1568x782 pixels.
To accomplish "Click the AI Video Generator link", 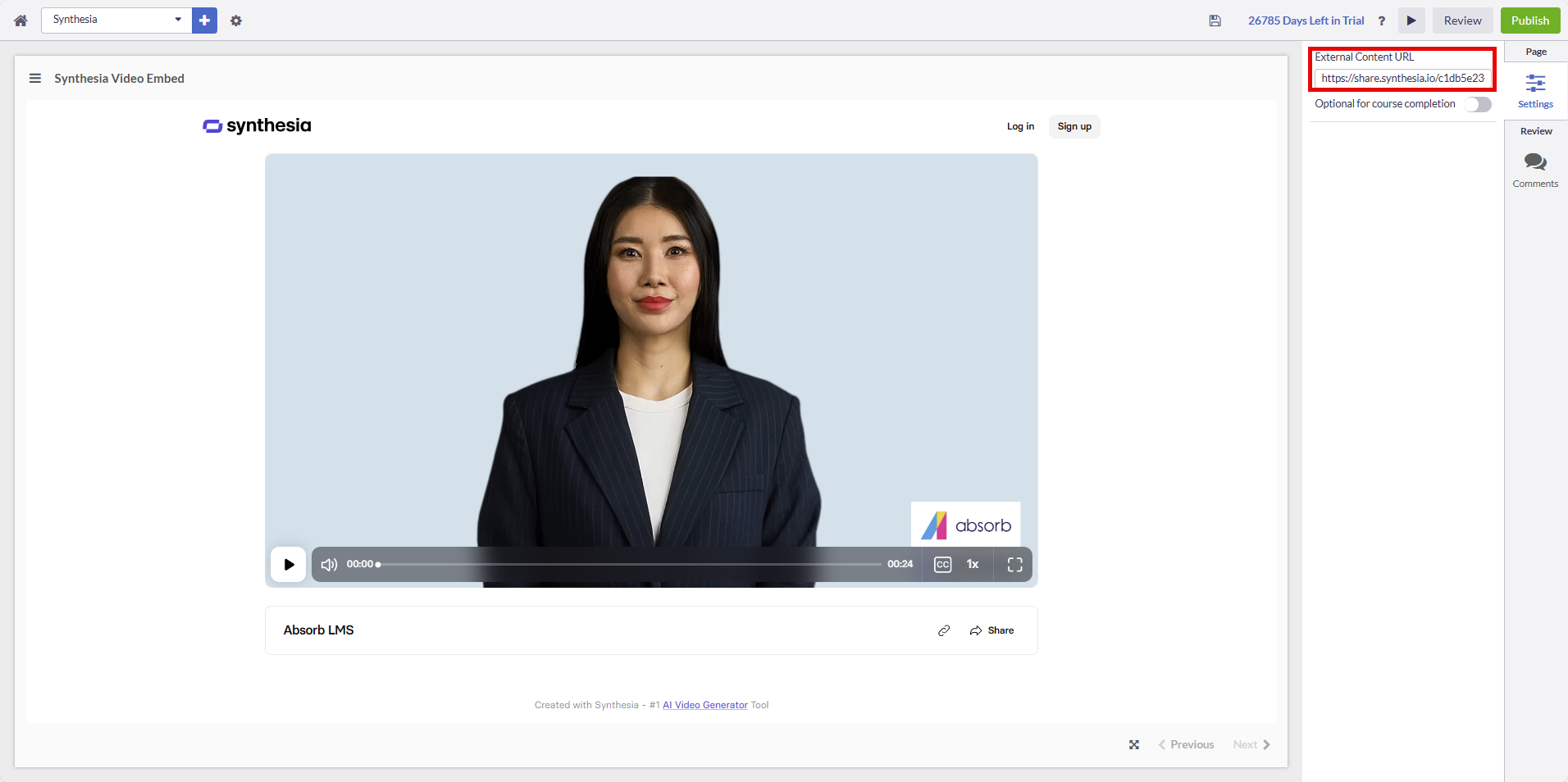I will click(704, 705).
